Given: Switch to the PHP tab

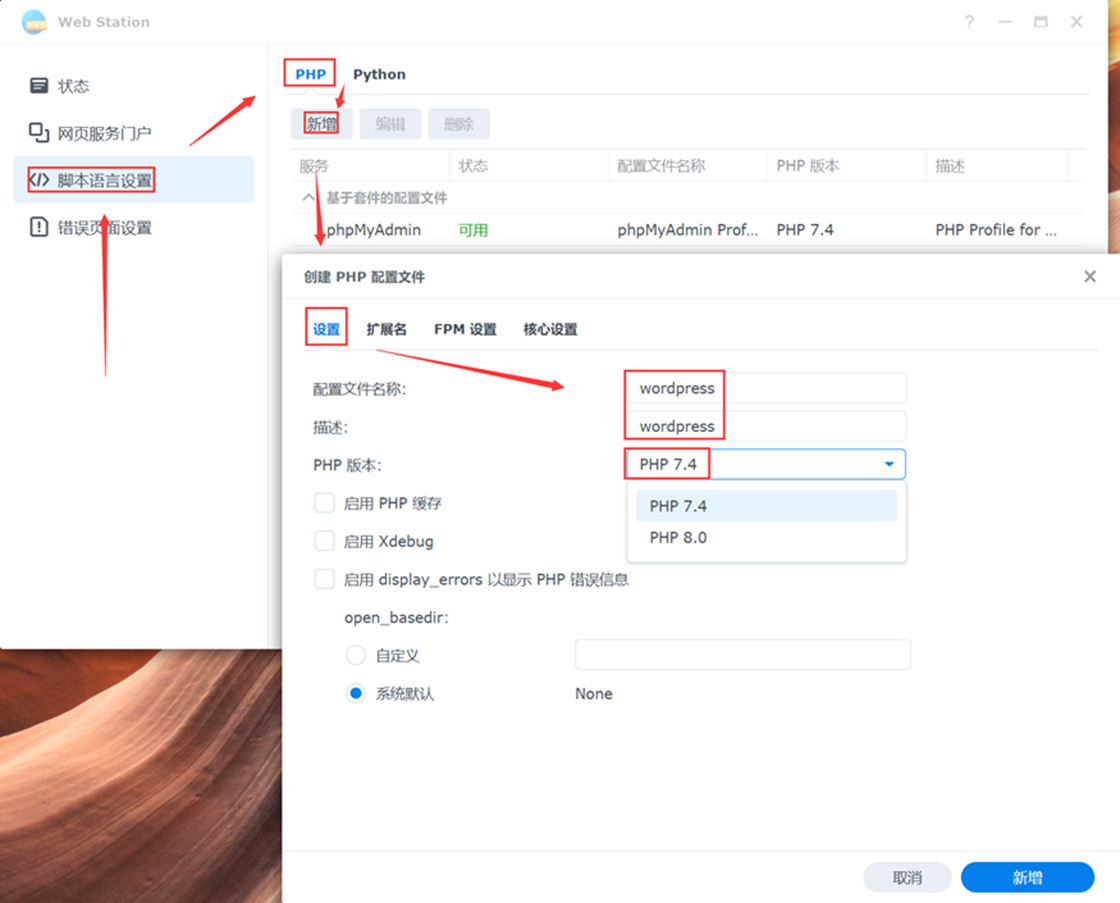Looking at the screenshot, I should click(x=310, y=74).
